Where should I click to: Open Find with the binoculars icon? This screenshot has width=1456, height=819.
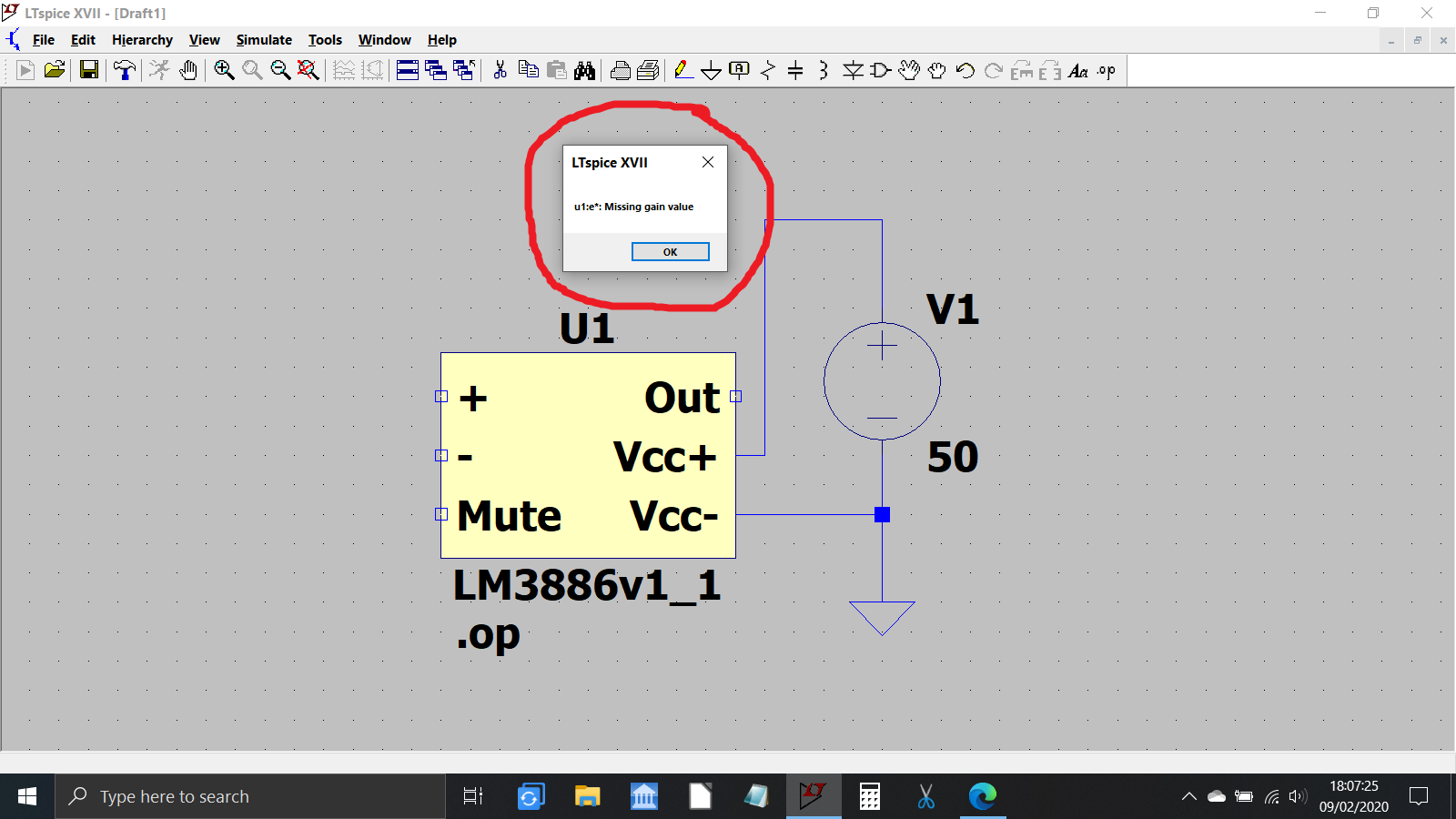coord(585,70)
